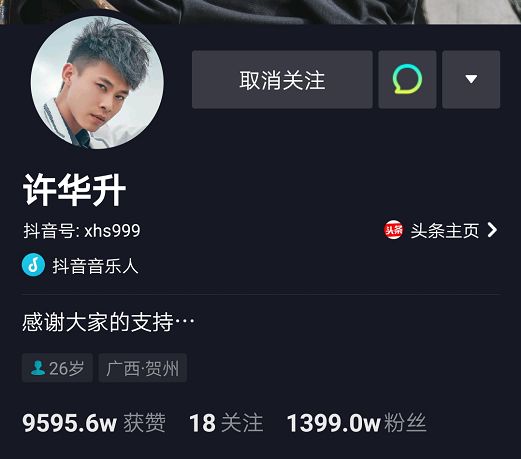Image resolution: width=521 pixels, height=459 pixels.
Task: Click the 粉丝 label text
Action: (405, 423)
